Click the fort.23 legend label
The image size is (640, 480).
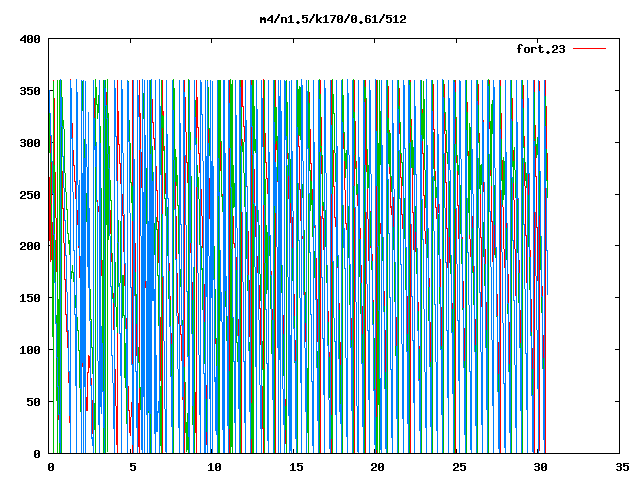[x=540, y=49]
